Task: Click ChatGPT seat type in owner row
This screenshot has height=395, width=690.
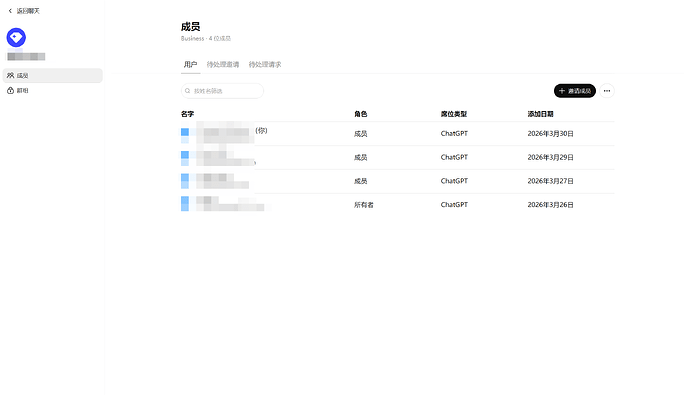Action: (454, 205)
